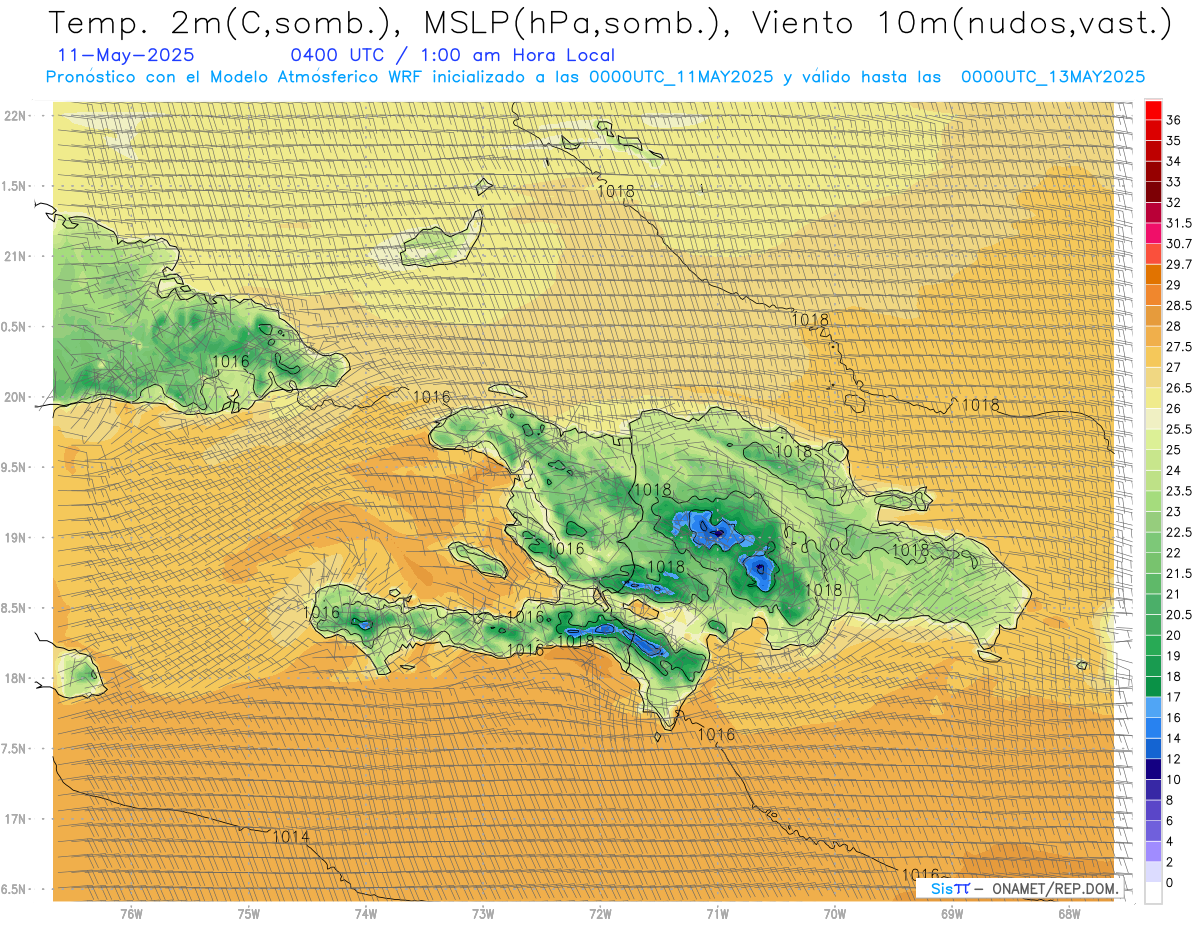Click legend scale value '12'

point(1174,759)
